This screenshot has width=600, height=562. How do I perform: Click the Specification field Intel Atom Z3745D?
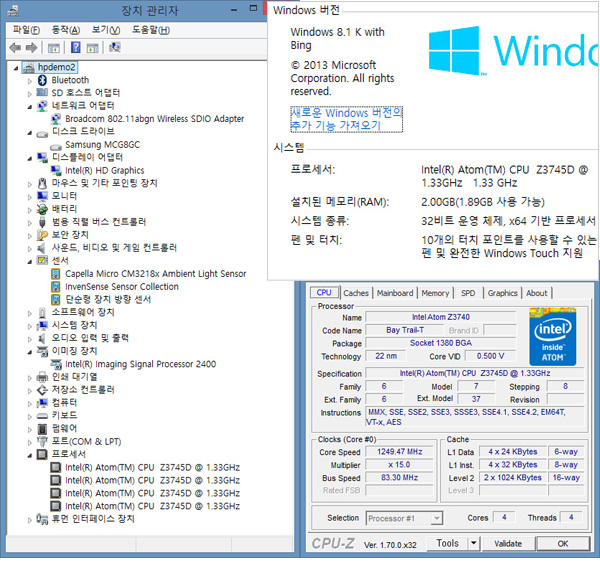click(x=475, y=373)
